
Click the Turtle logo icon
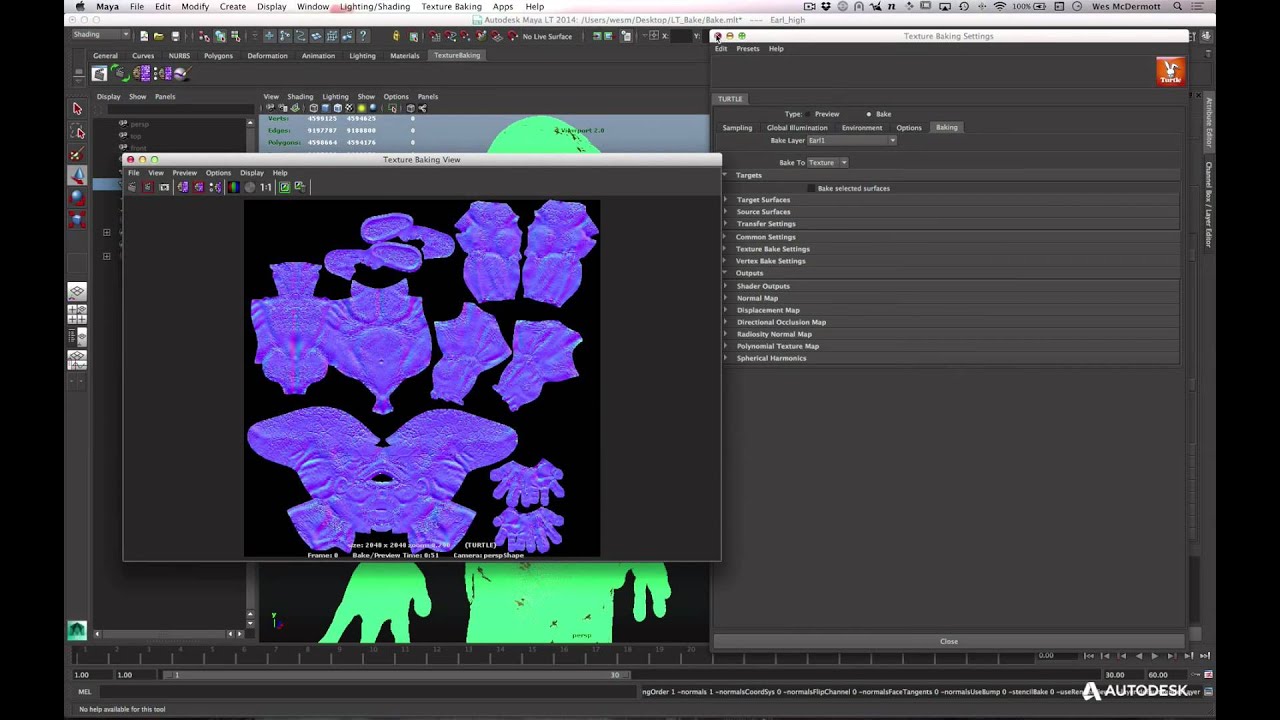[x=1170, y=71]
